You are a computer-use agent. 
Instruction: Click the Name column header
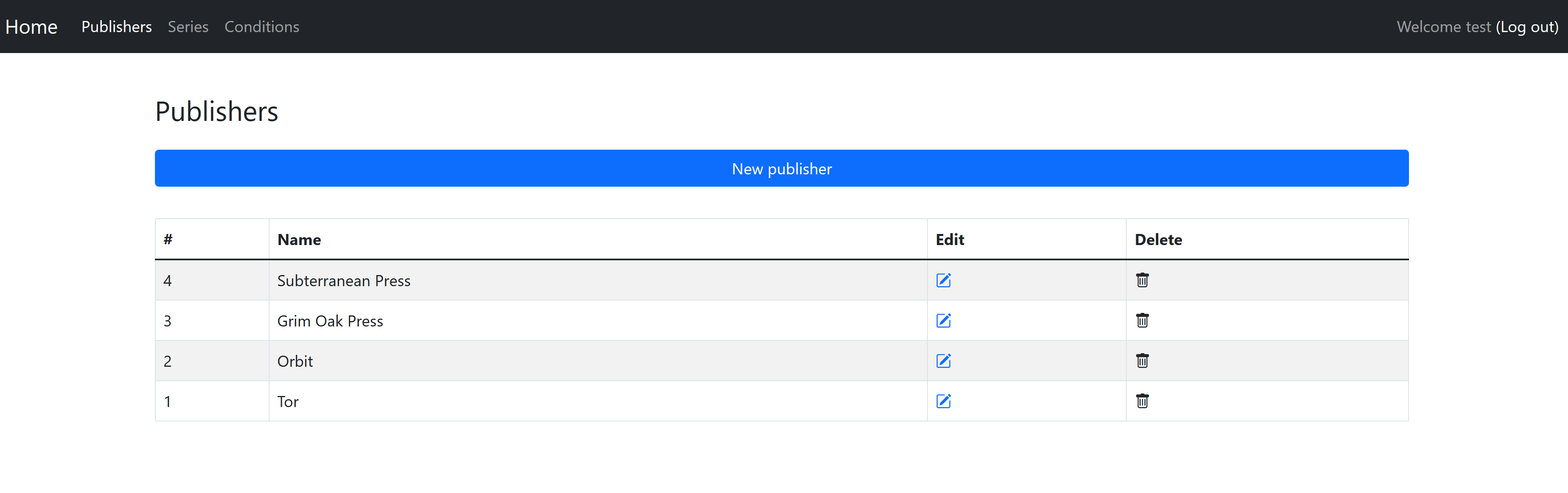pos(299,239)
